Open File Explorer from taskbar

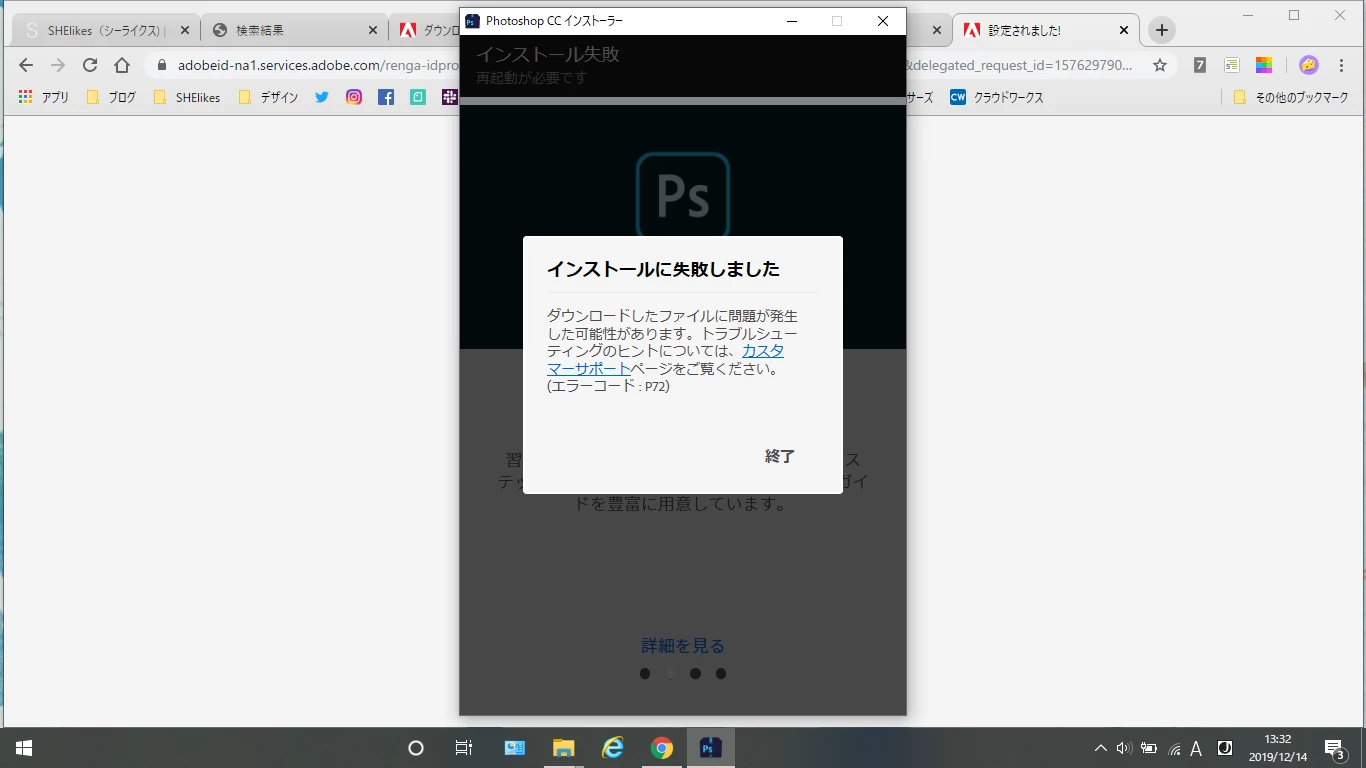(564, 748)
